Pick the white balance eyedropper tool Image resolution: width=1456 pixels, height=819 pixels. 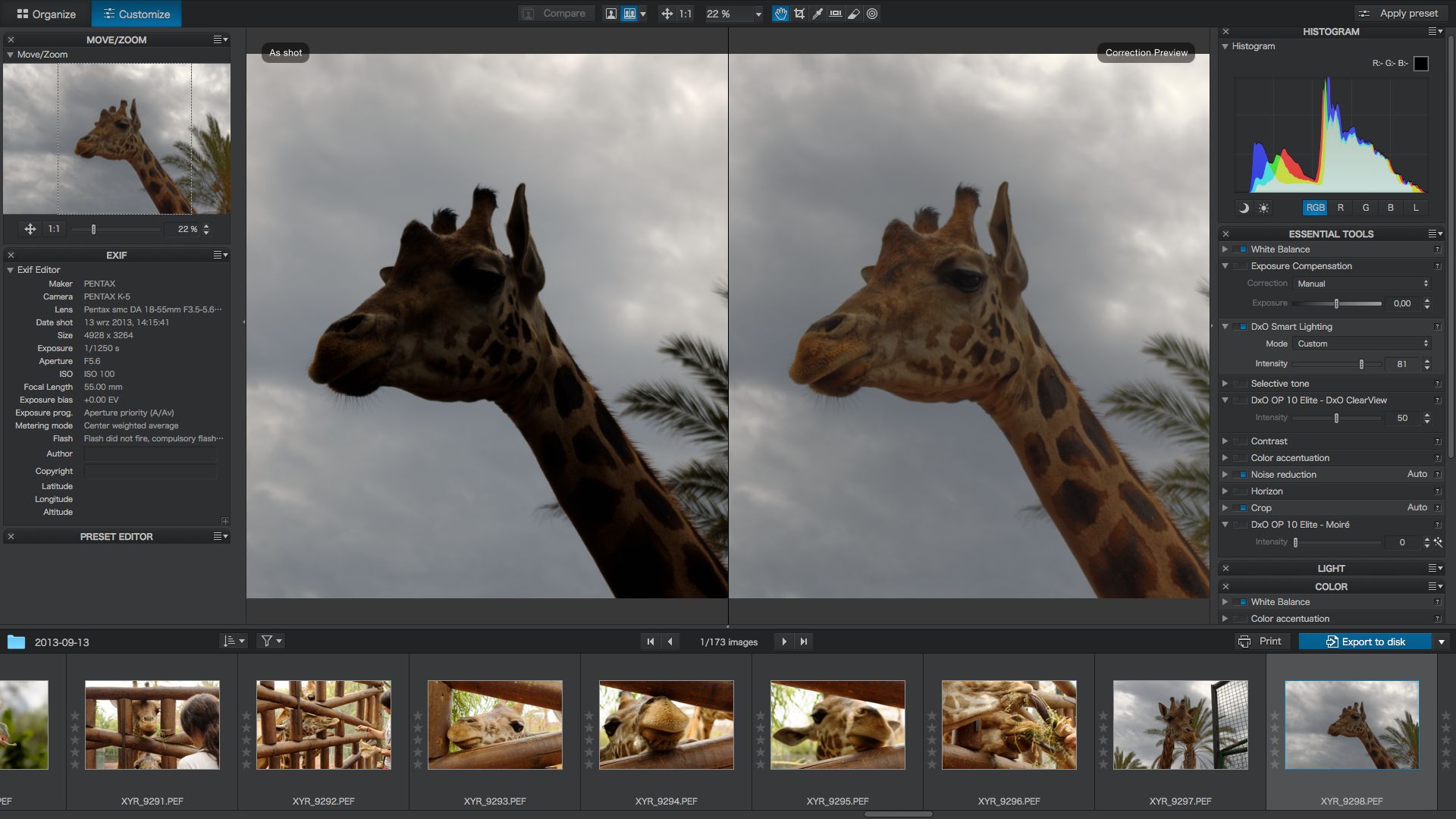click(x=817, y=14)
